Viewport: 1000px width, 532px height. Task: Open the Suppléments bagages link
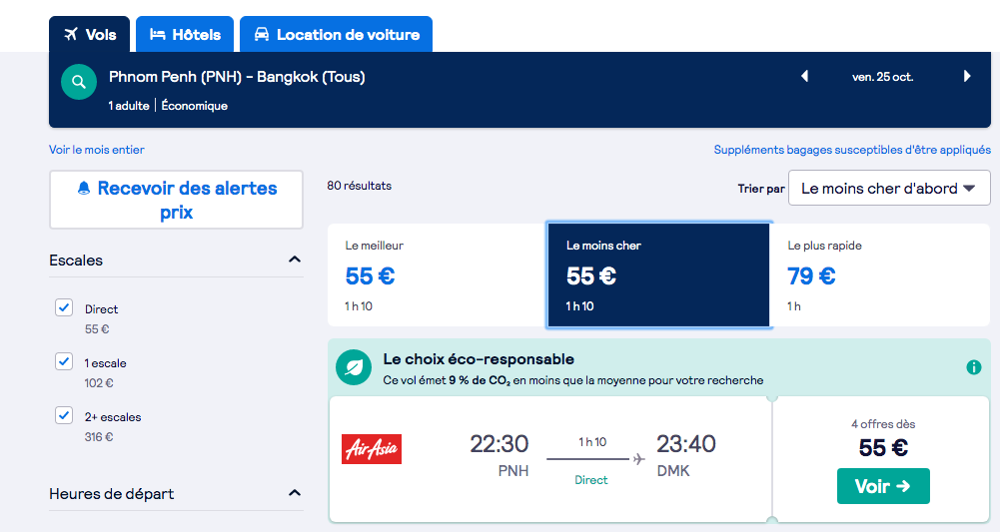click(852, 150)
